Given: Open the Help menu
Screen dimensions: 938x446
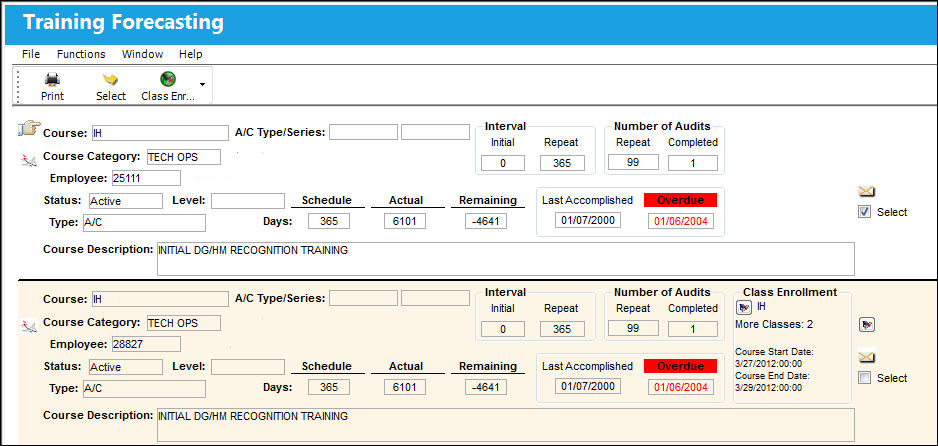Looking at the screenshot, I should click(x=190, y=54).
